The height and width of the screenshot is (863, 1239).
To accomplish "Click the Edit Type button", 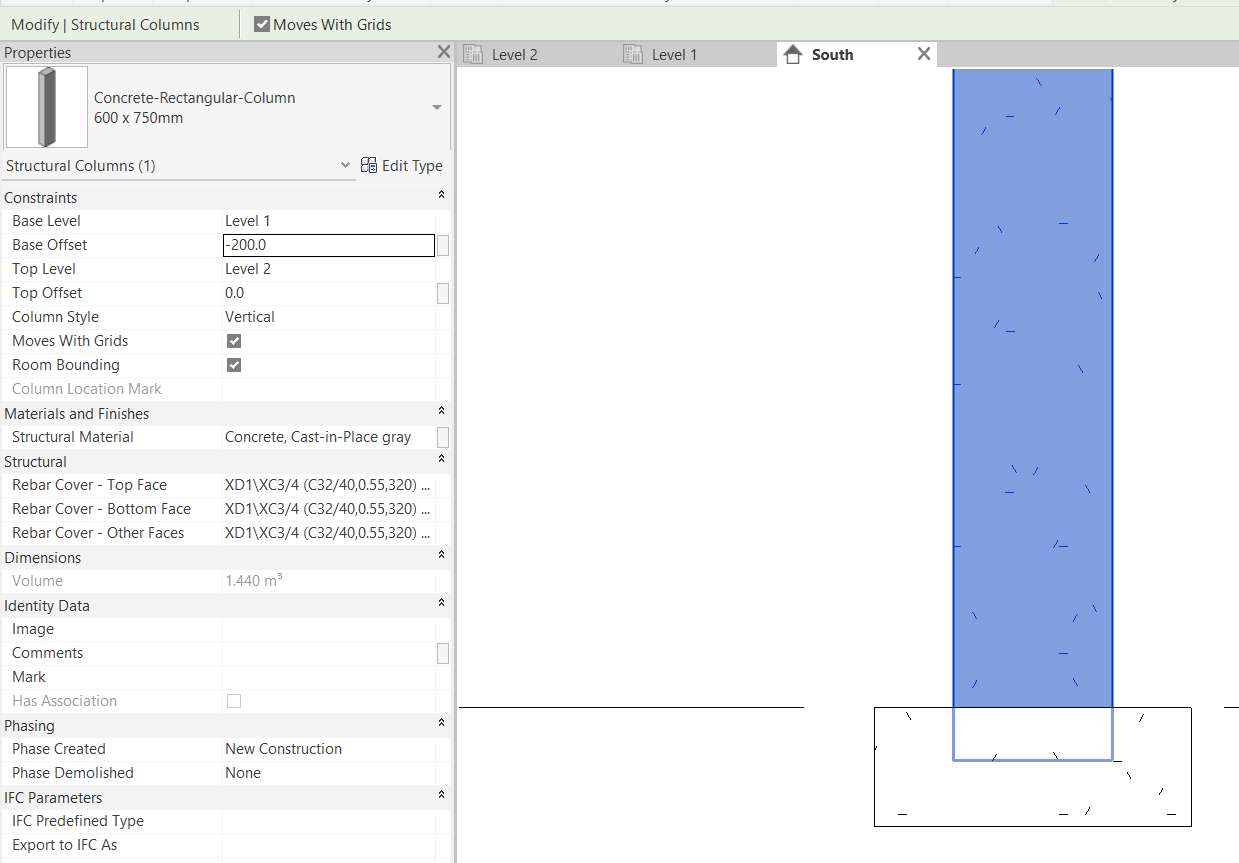I will pos(411,165).
